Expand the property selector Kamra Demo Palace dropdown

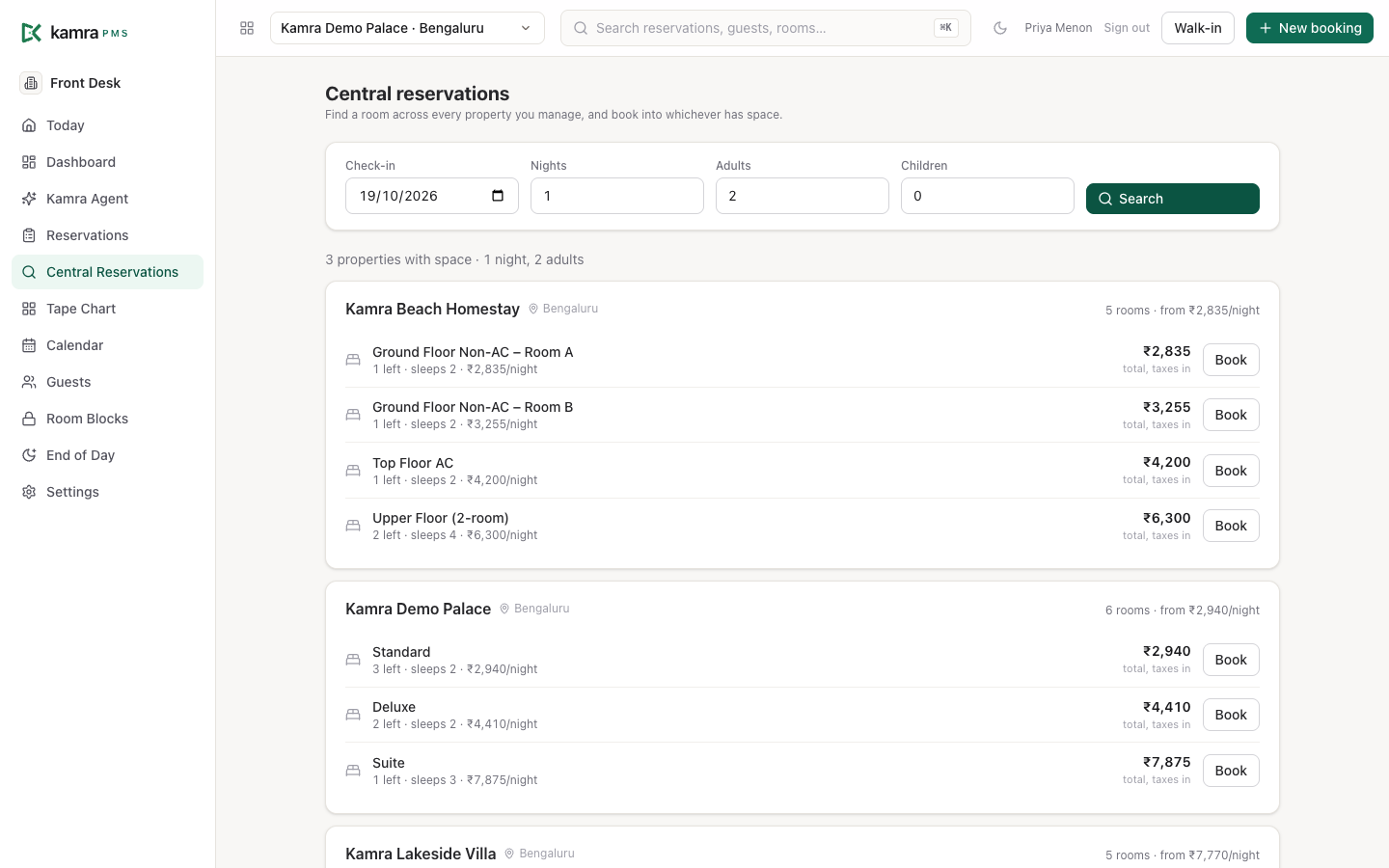(407, 28)
